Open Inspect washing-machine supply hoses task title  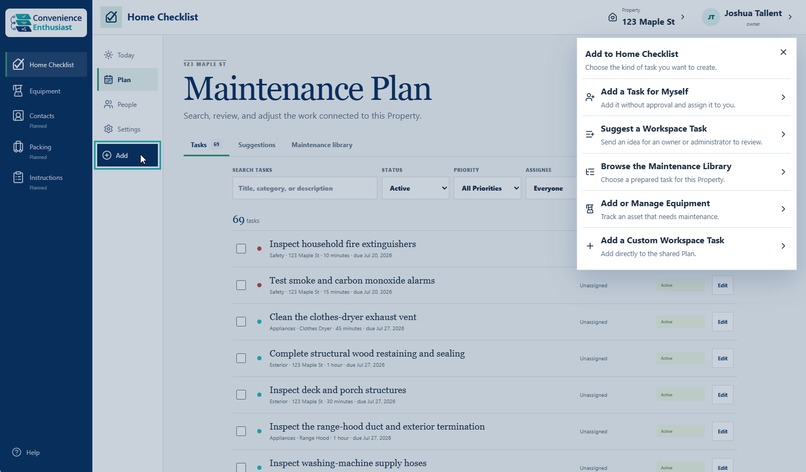click(x=348, y=463)
